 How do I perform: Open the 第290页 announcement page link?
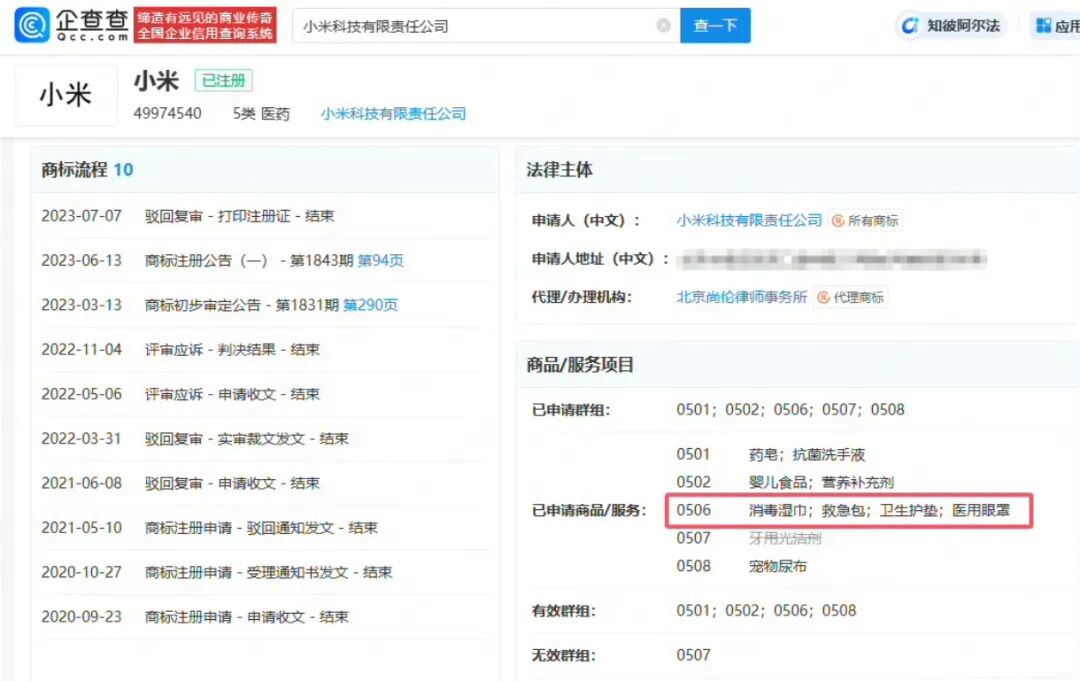click(x=371, y=305)
